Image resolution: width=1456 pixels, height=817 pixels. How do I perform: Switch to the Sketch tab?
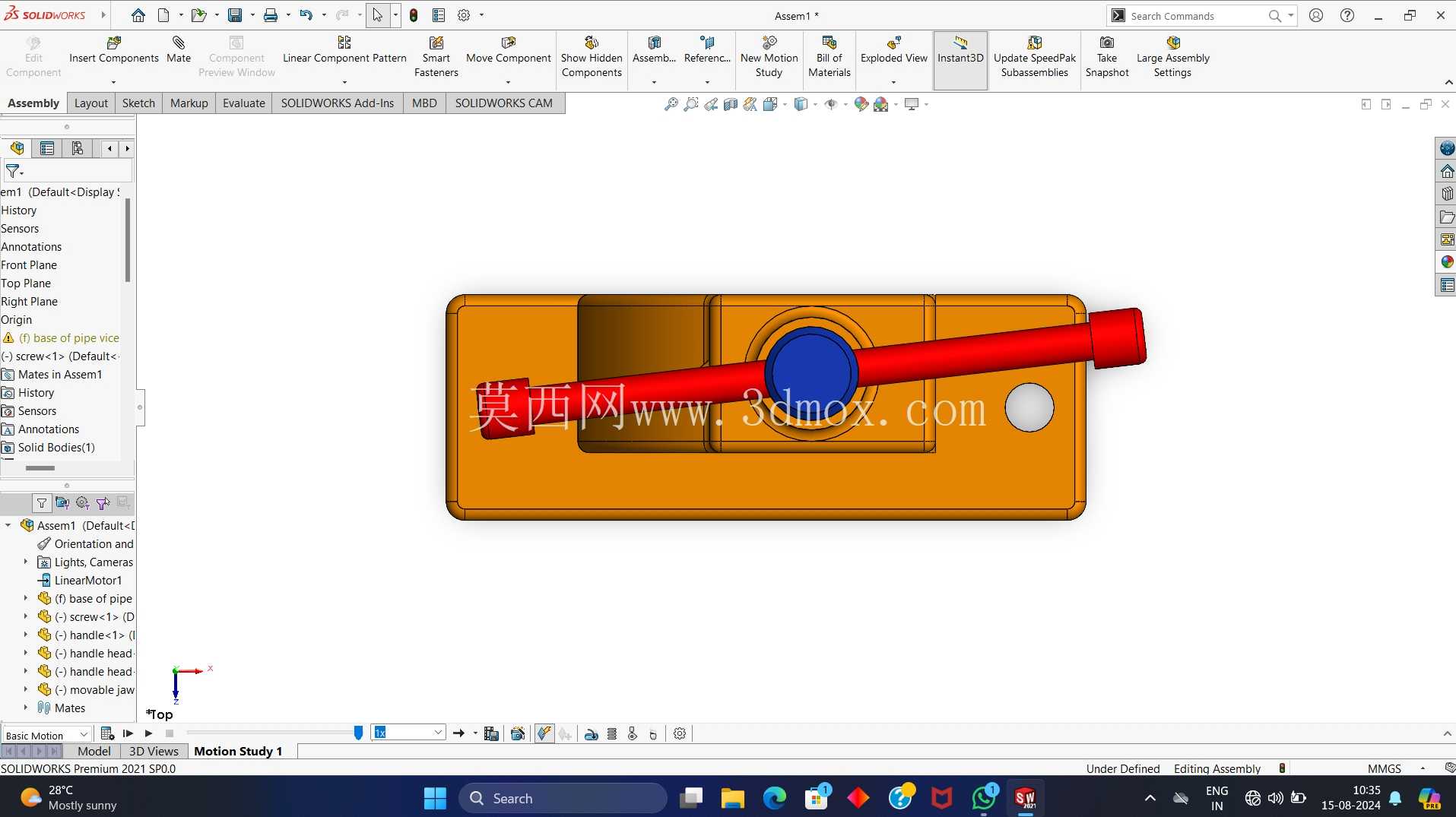[x=138, y=103]
